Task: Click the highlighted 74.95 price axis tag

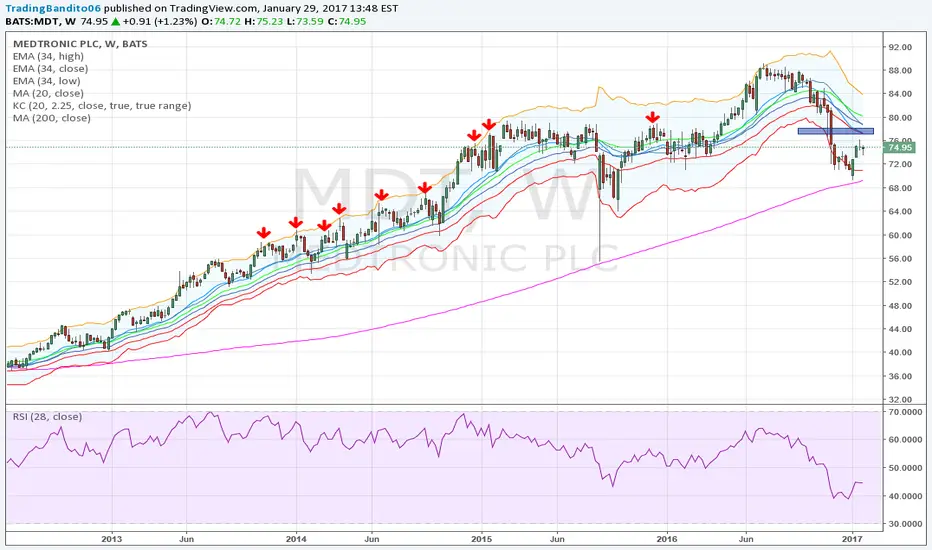Action: click(899, 147)
